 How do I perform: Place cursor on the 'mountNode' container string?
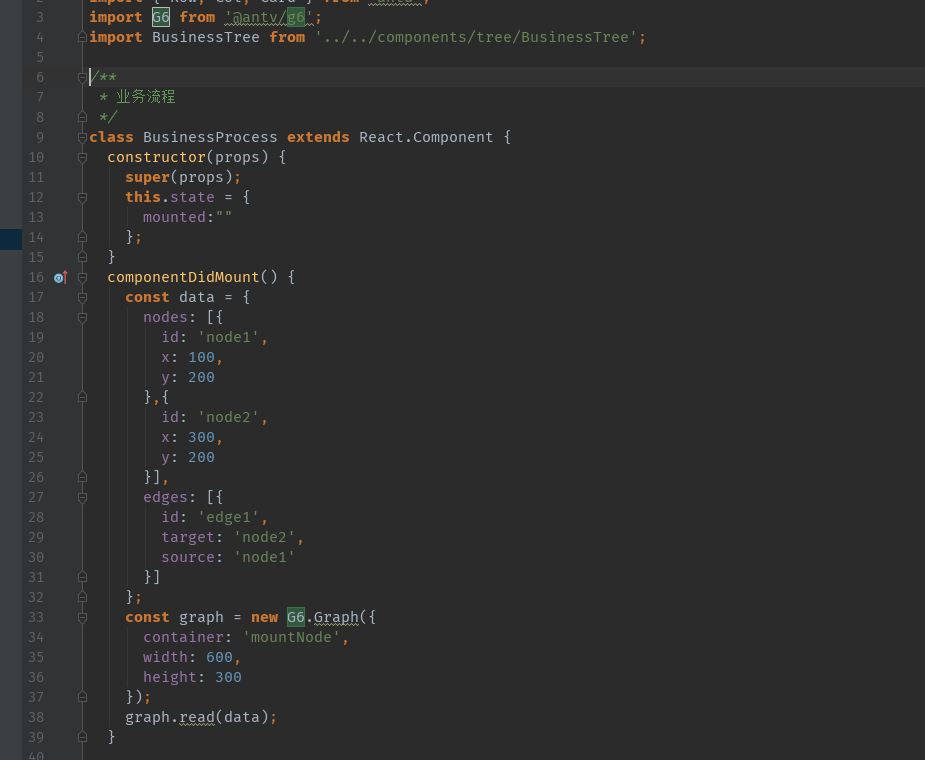pos(291,637)
